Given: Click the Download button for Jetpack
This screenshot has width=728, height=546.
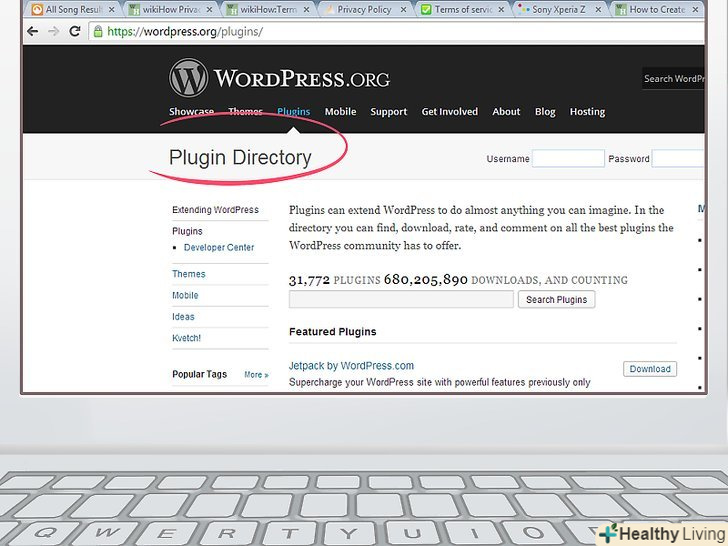Looking at the screenshot, I should click(x=650, y=369).
